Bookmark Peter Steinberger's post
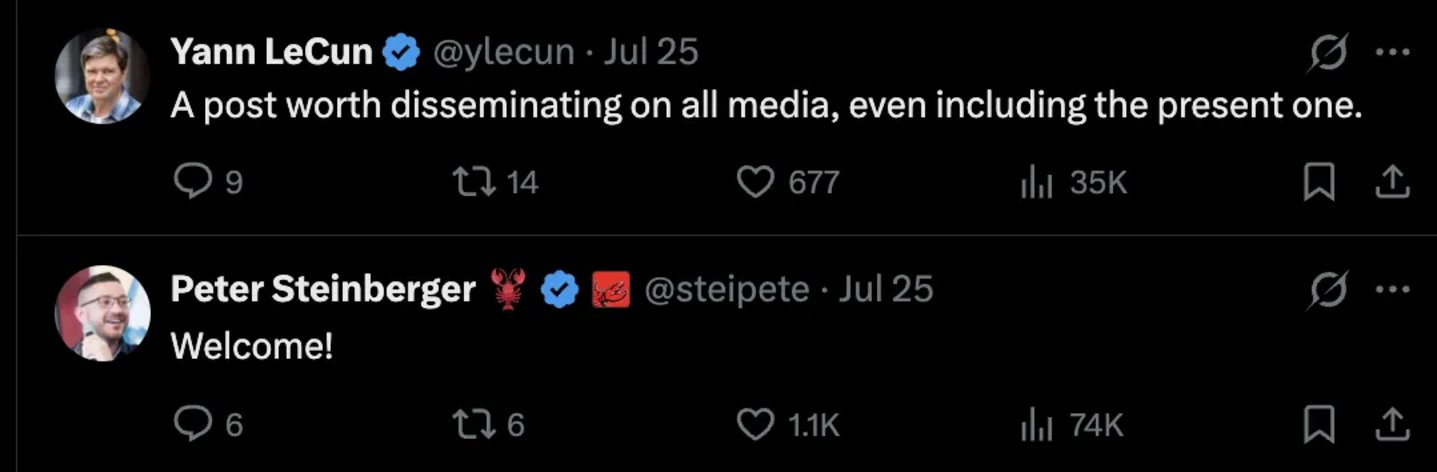The height and width of the screenshot is (472, 1437). click(x=1320, y=425)
